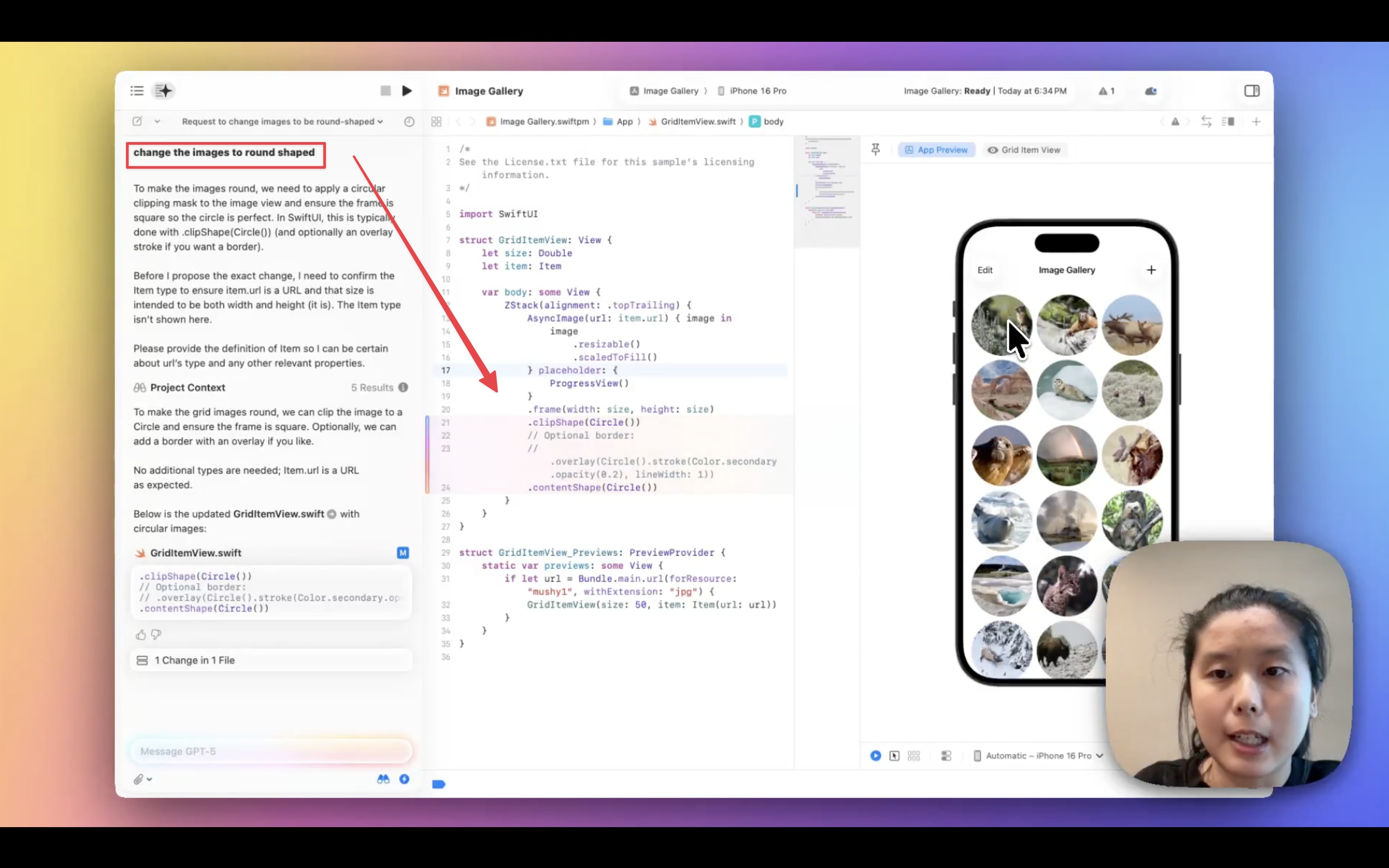Give thumbs up to the response
This screenshot has width=1389, height=868.
point(141,634)
